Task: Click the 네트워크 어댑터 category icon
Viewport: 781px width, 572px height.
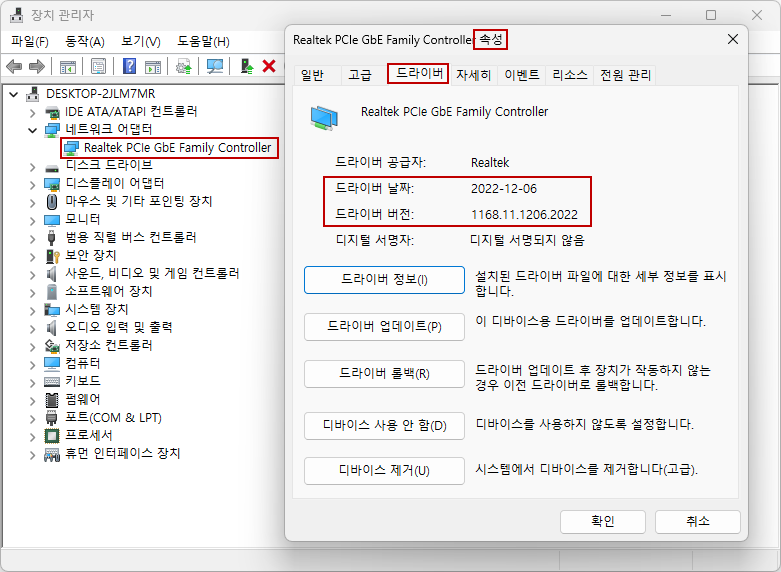Action: tap(52, 130)
